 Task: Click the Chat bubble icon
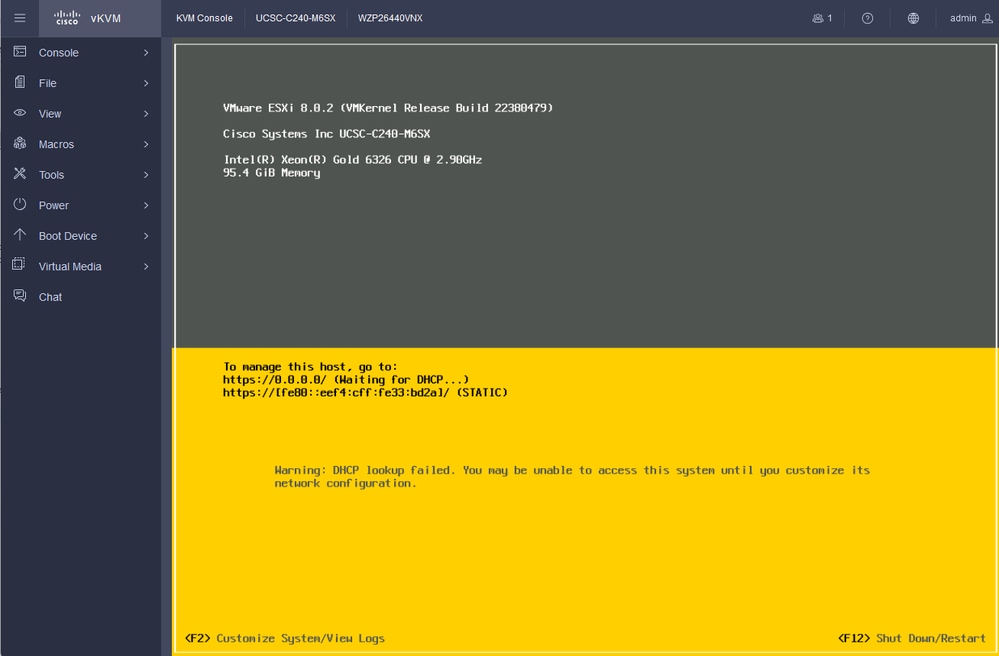[20, 296]
